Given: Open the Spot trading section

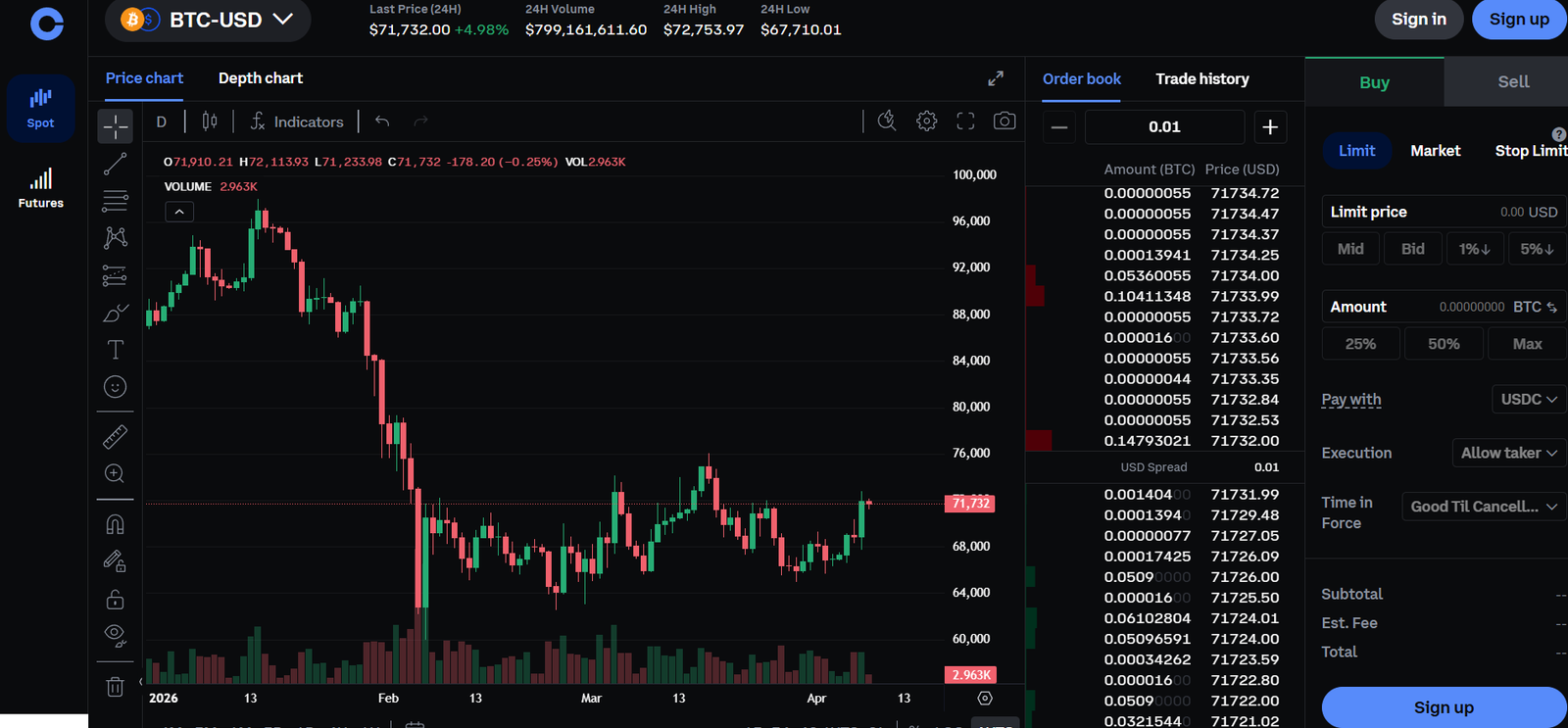Looking at the screenshot, I should pyautogui.click(x=40, y=109).
